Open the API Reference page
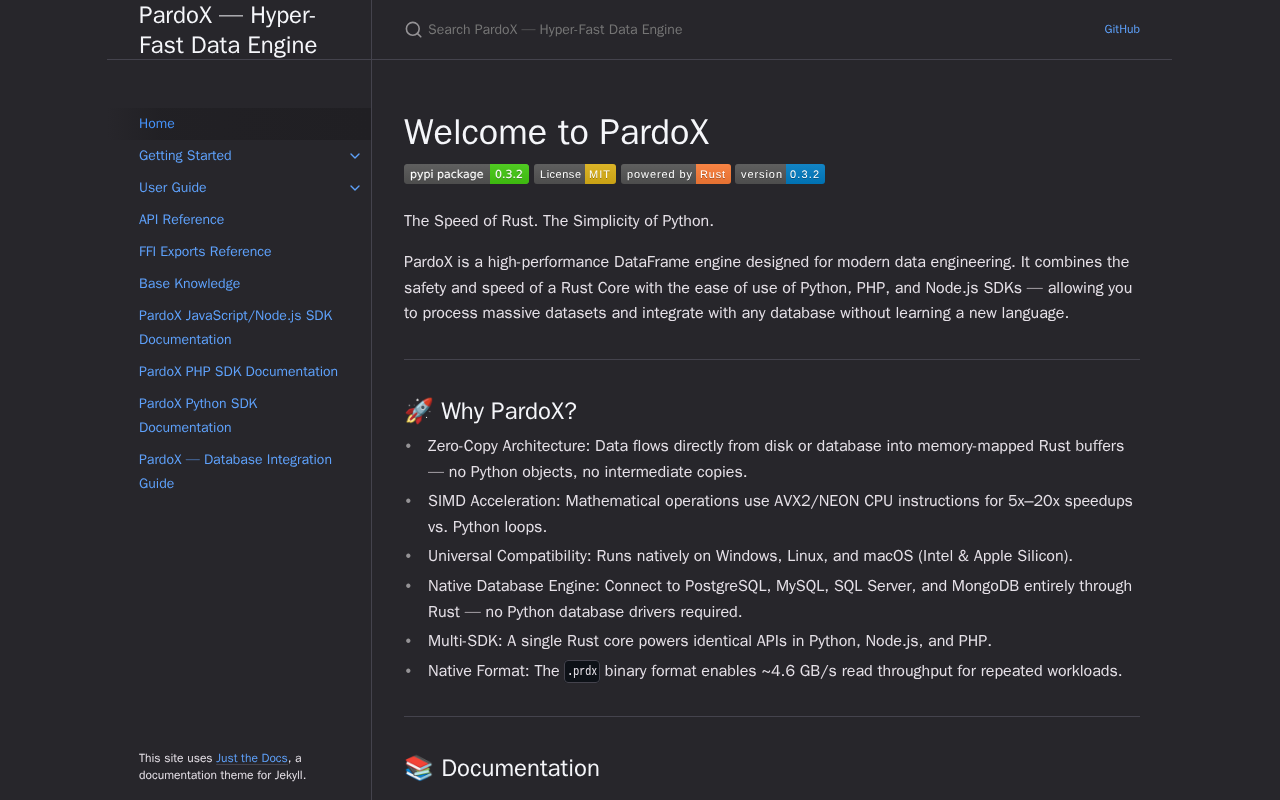 click(181, 220)
